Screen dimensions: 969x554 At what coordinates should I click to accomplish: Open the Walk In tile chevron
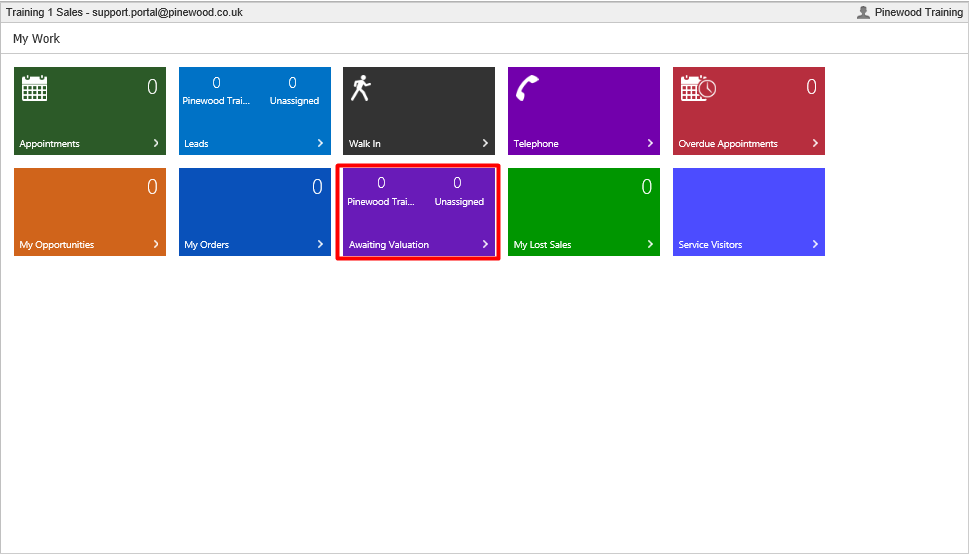point(485,143)
